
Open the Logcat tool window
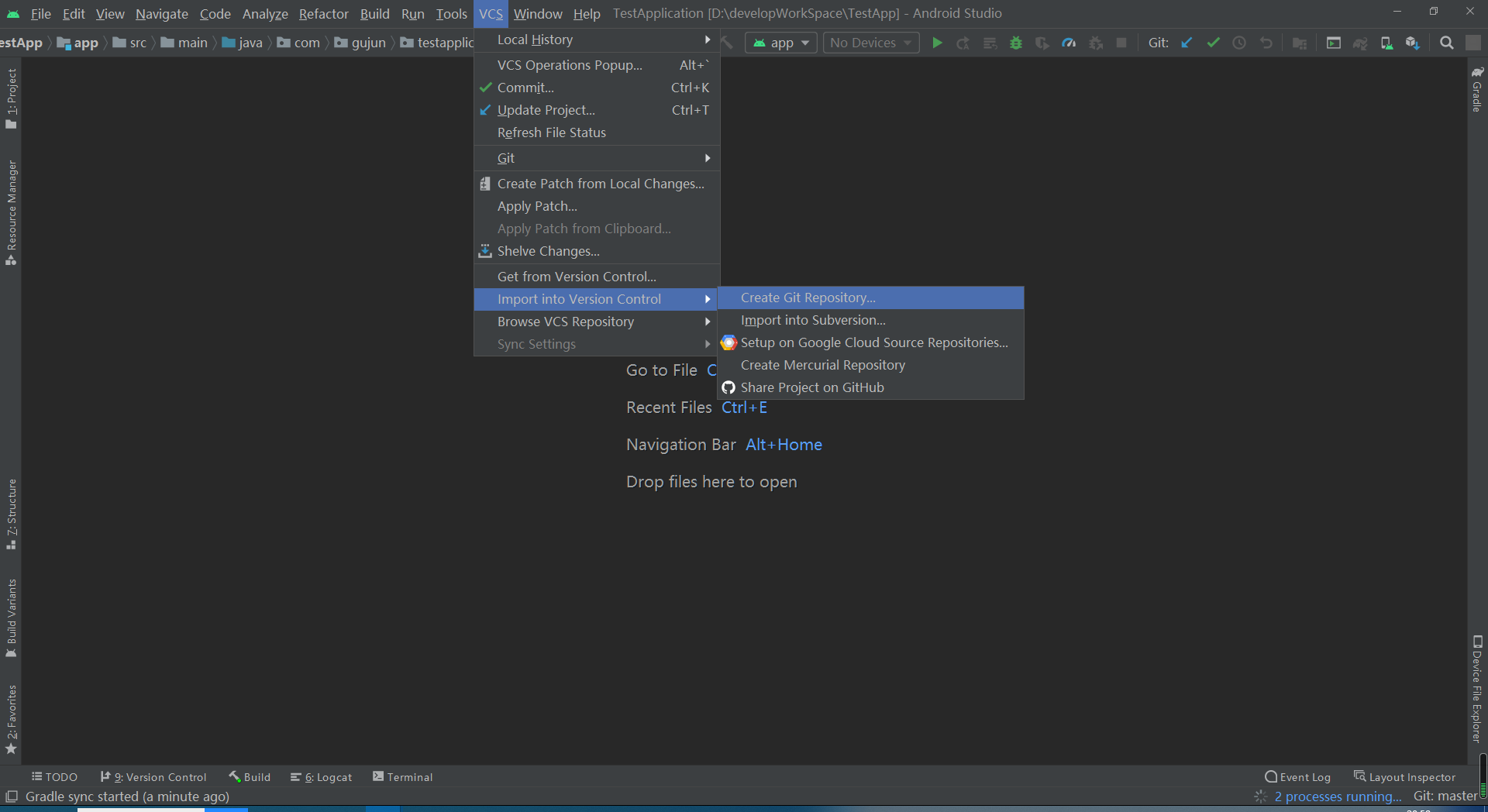tap(322, 777)
